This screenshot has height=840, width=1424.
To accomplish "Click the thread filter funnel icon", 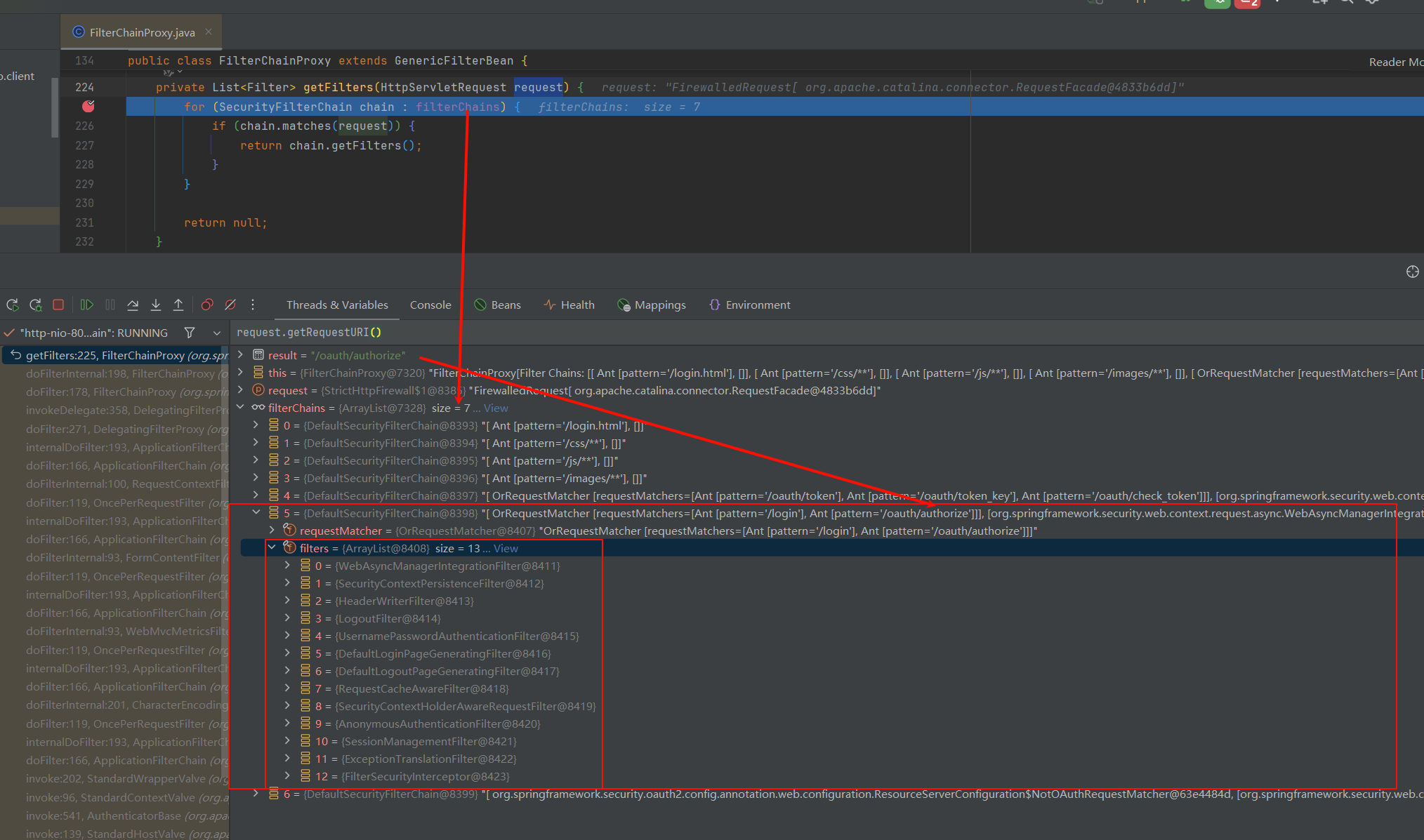I will pos(190,333).
